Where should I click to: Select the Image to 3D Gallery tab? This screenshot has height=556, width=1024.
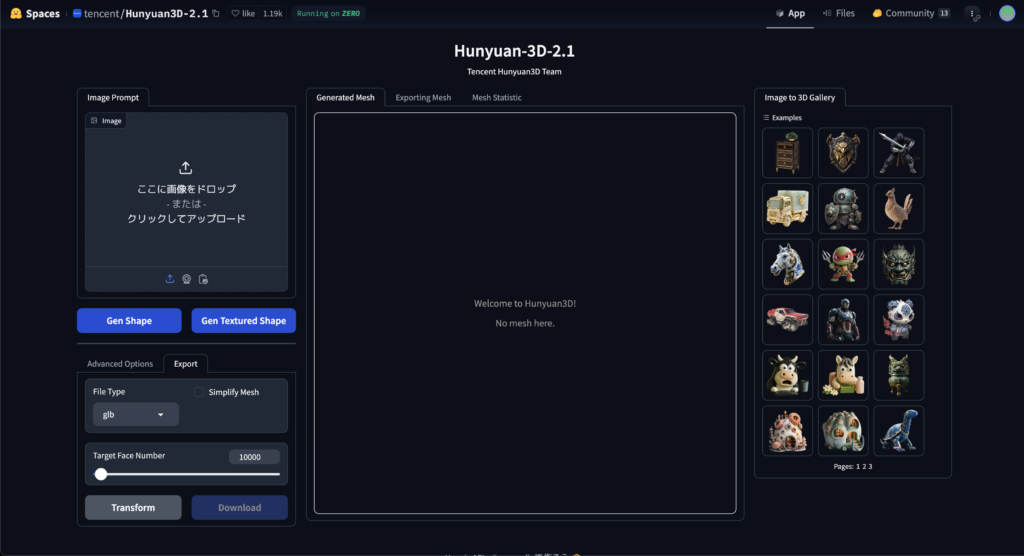pos(800,97)
